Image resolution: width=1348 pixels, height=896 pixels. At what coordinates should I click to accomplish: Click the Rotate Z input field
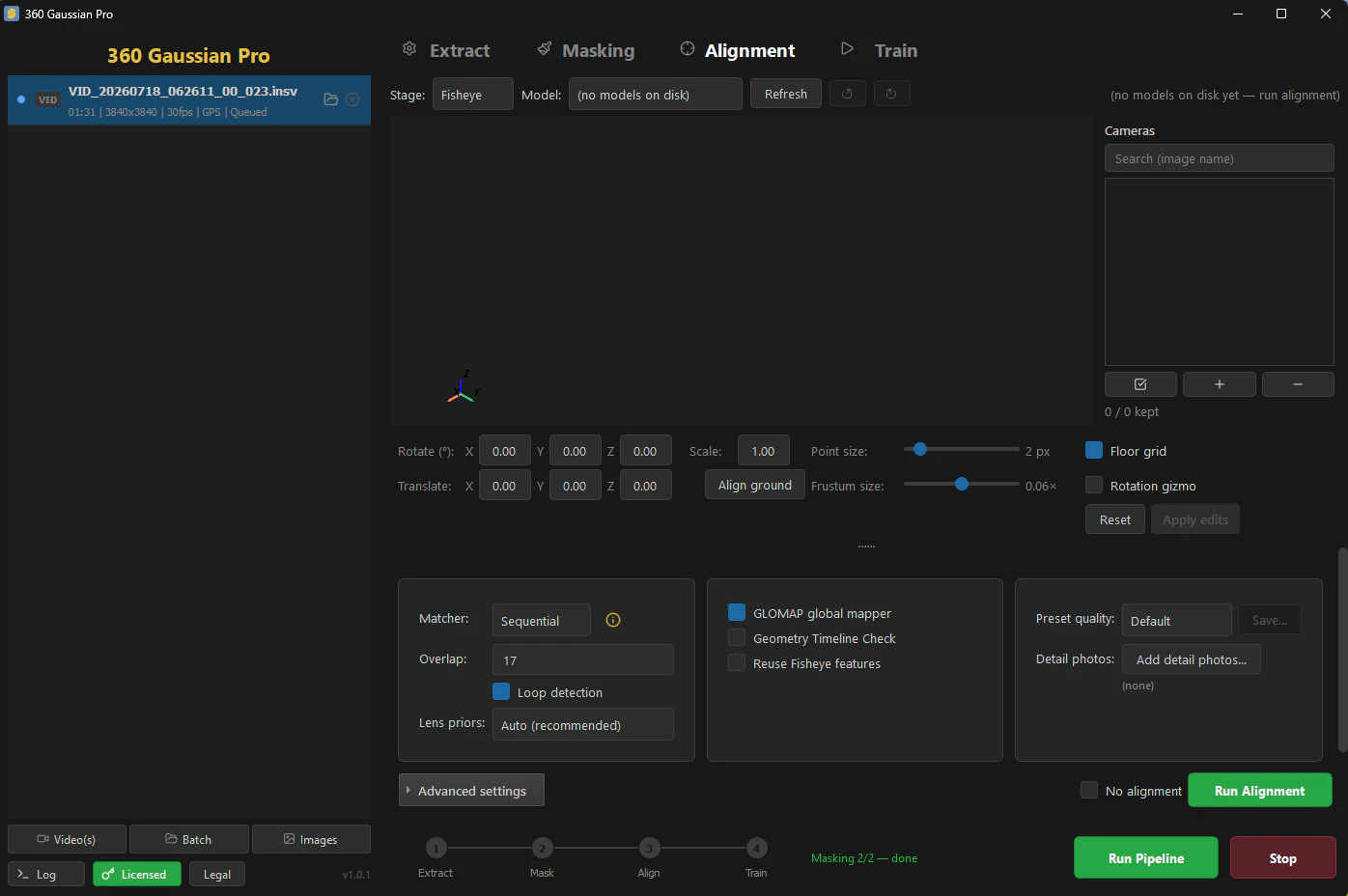click(x=646, y=450)
